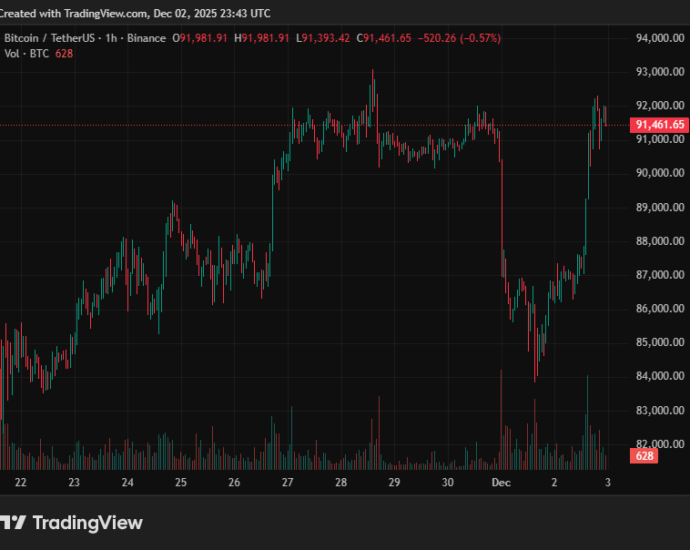Select the 22 date label on time axis

tap(21, 482)
